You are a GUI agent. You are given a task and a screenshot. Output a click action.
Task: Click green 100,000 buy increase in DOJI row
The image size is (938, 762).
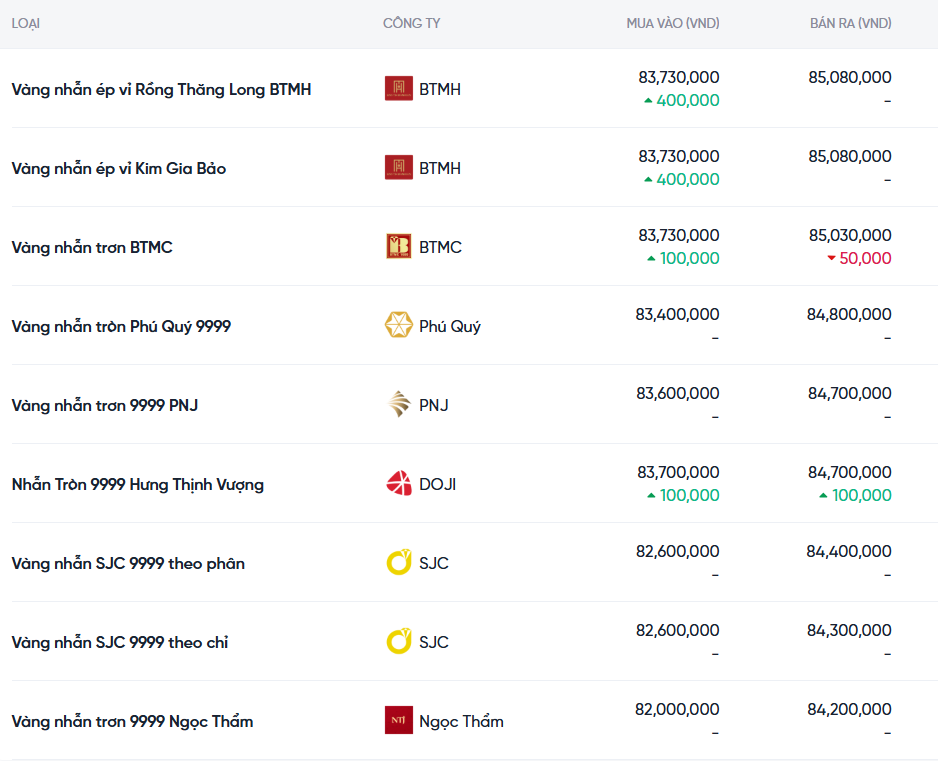point(684,495)
